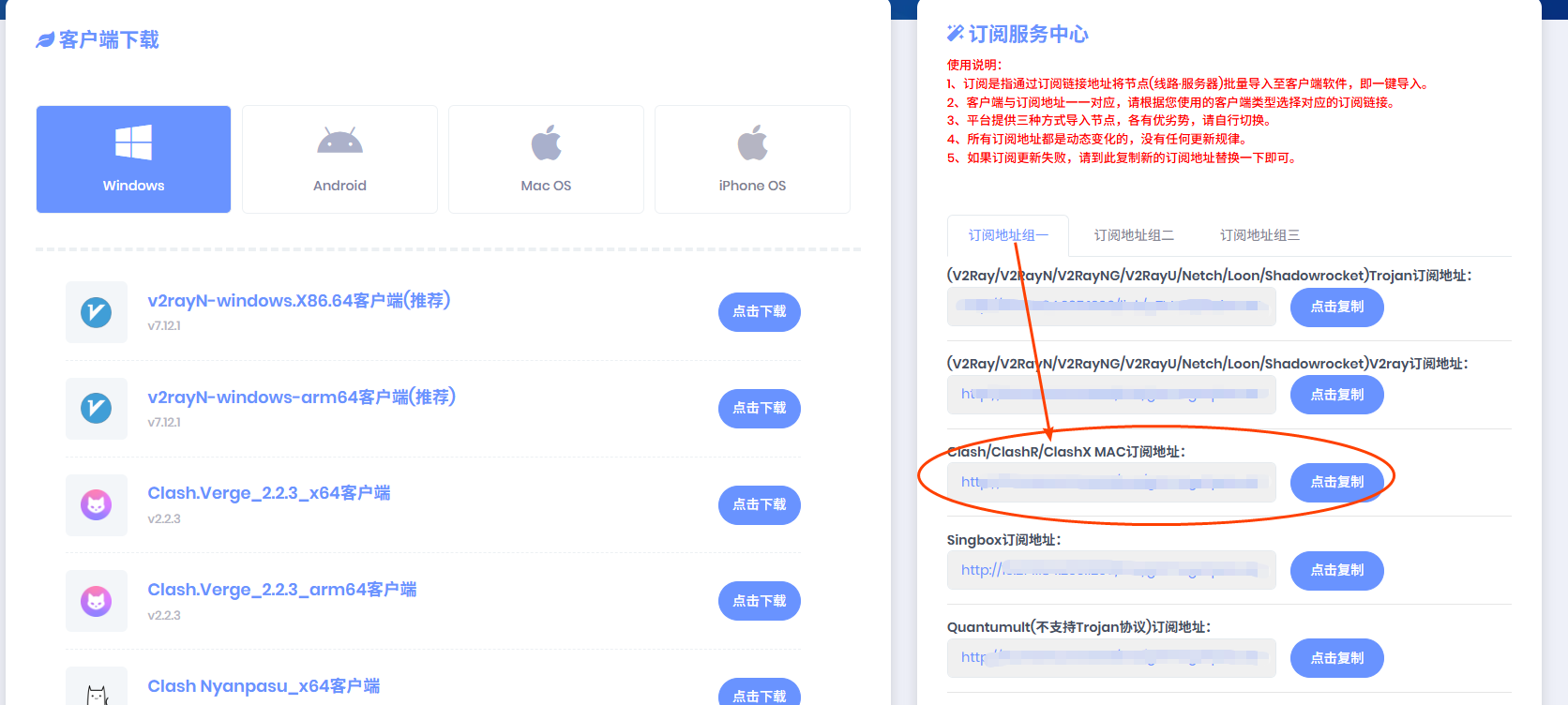
Task: Open v2rayN-windows.X86.64客户端 title link
Action: coord(299,301)
